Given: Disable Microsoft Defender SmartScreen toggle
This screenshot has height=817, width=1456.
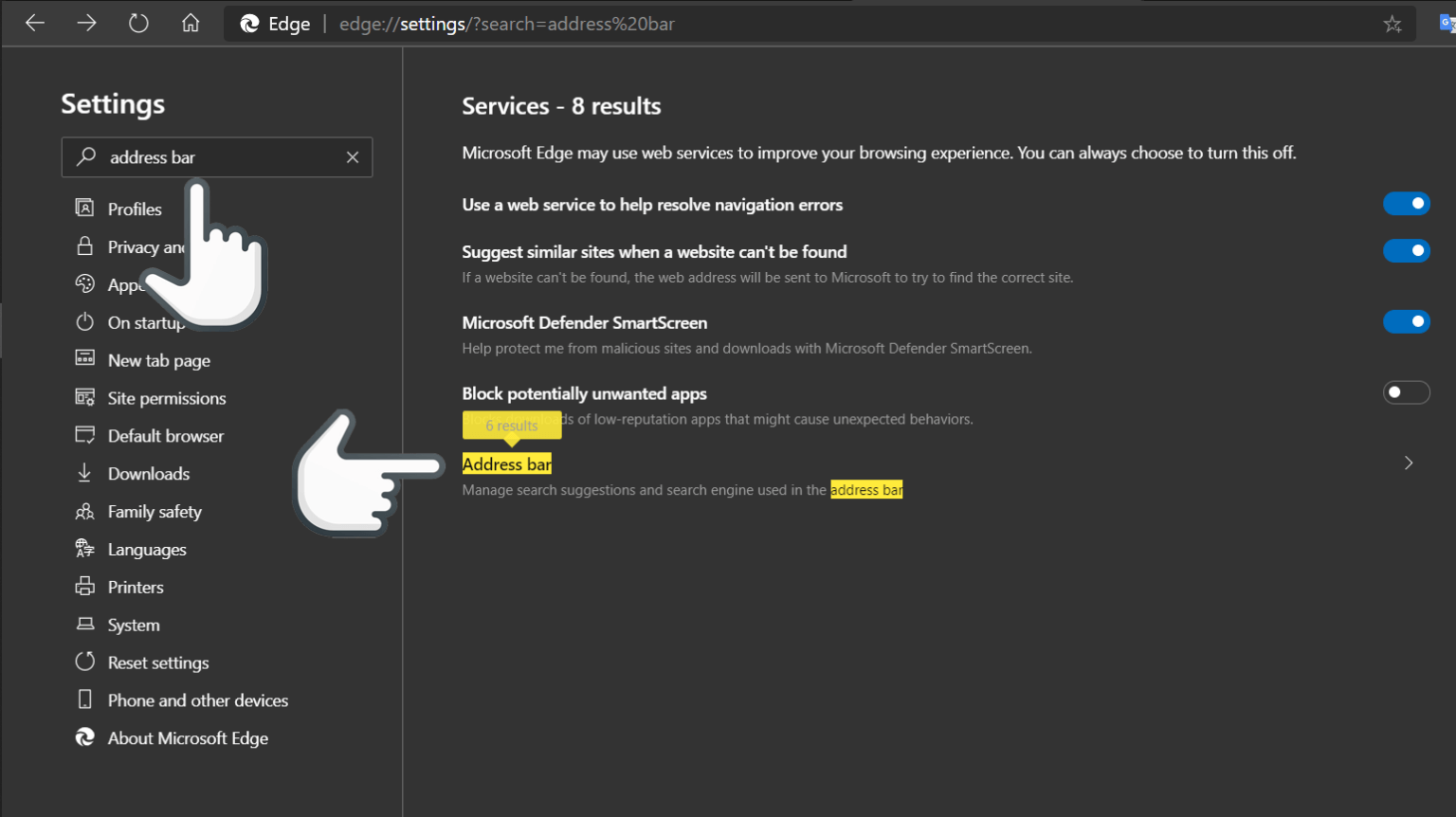Looking at the screenshot, I should [x=1407, y=321].
